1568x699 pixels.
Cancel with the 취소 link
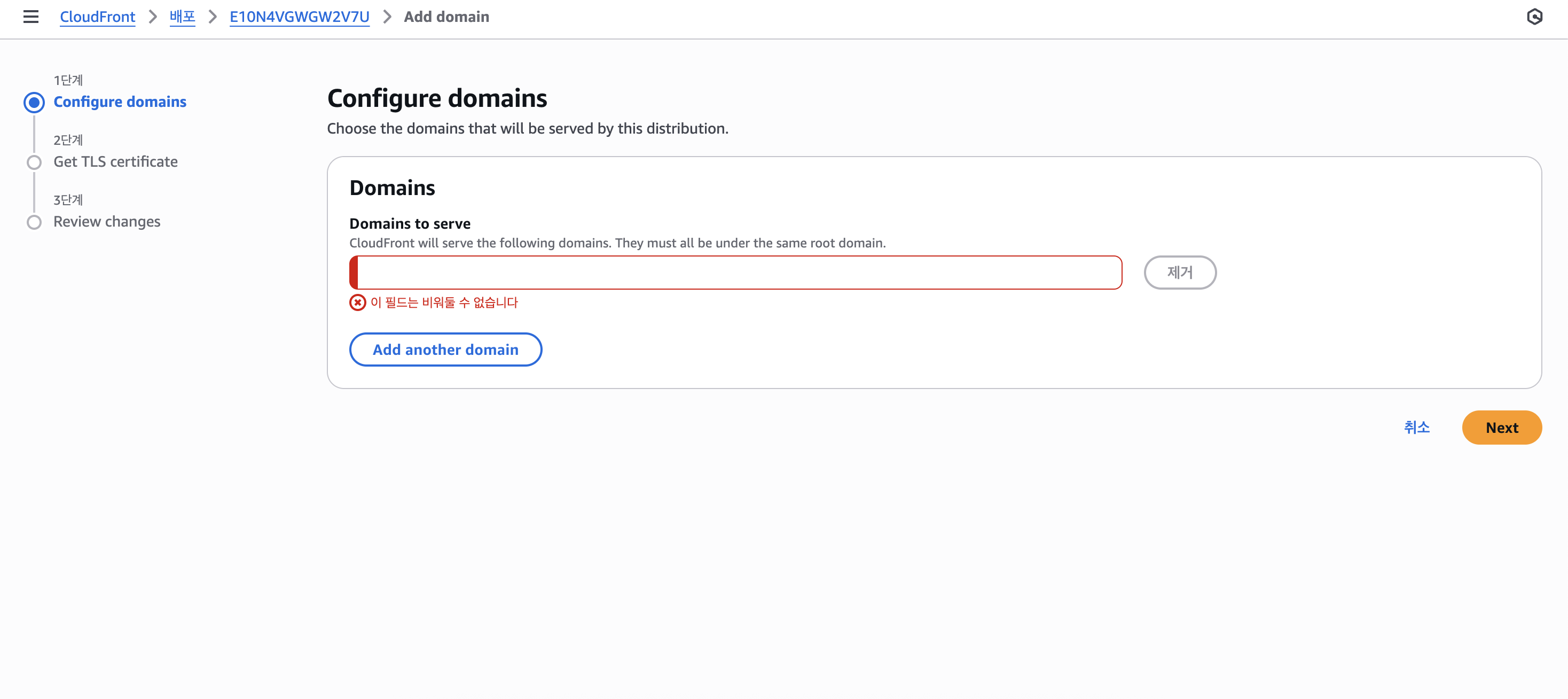tap(1416, 428)
